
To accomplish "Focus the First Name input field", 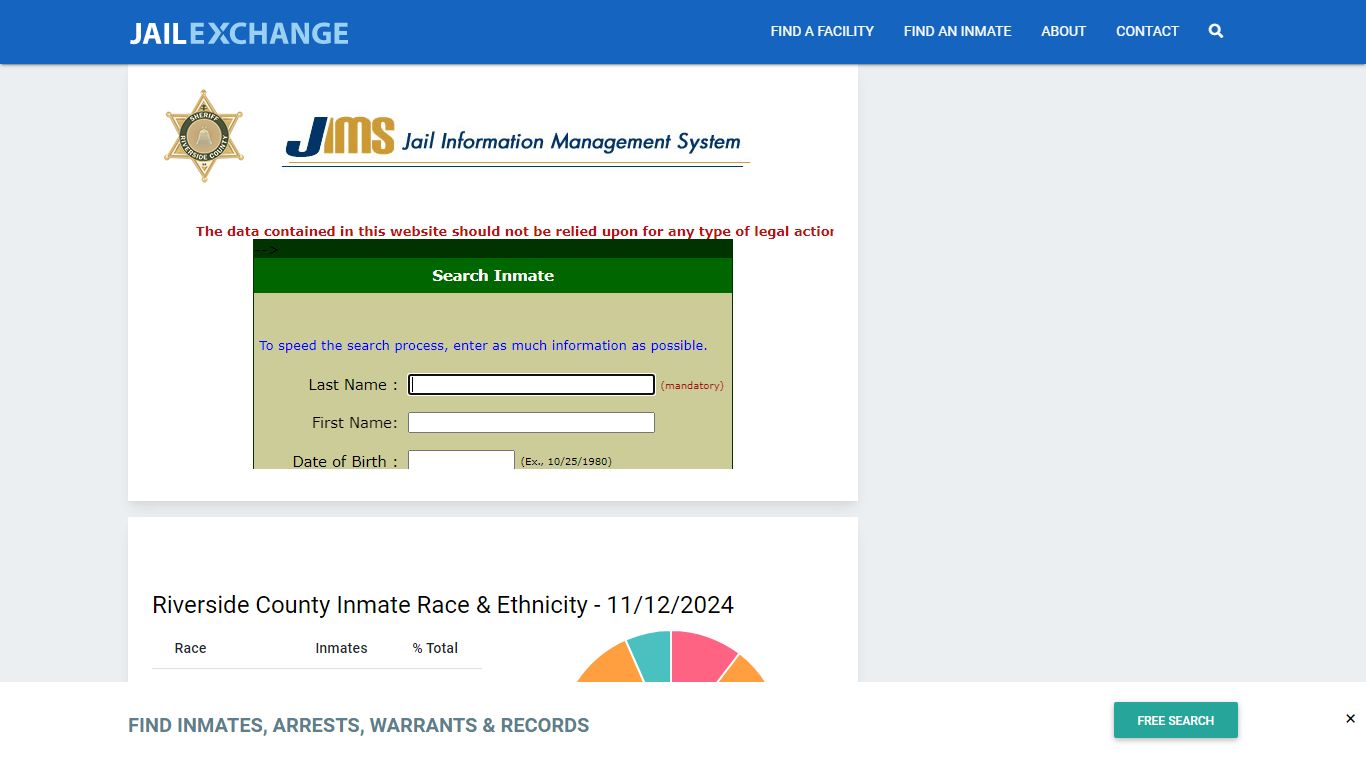I will click(x=531, y=423).
